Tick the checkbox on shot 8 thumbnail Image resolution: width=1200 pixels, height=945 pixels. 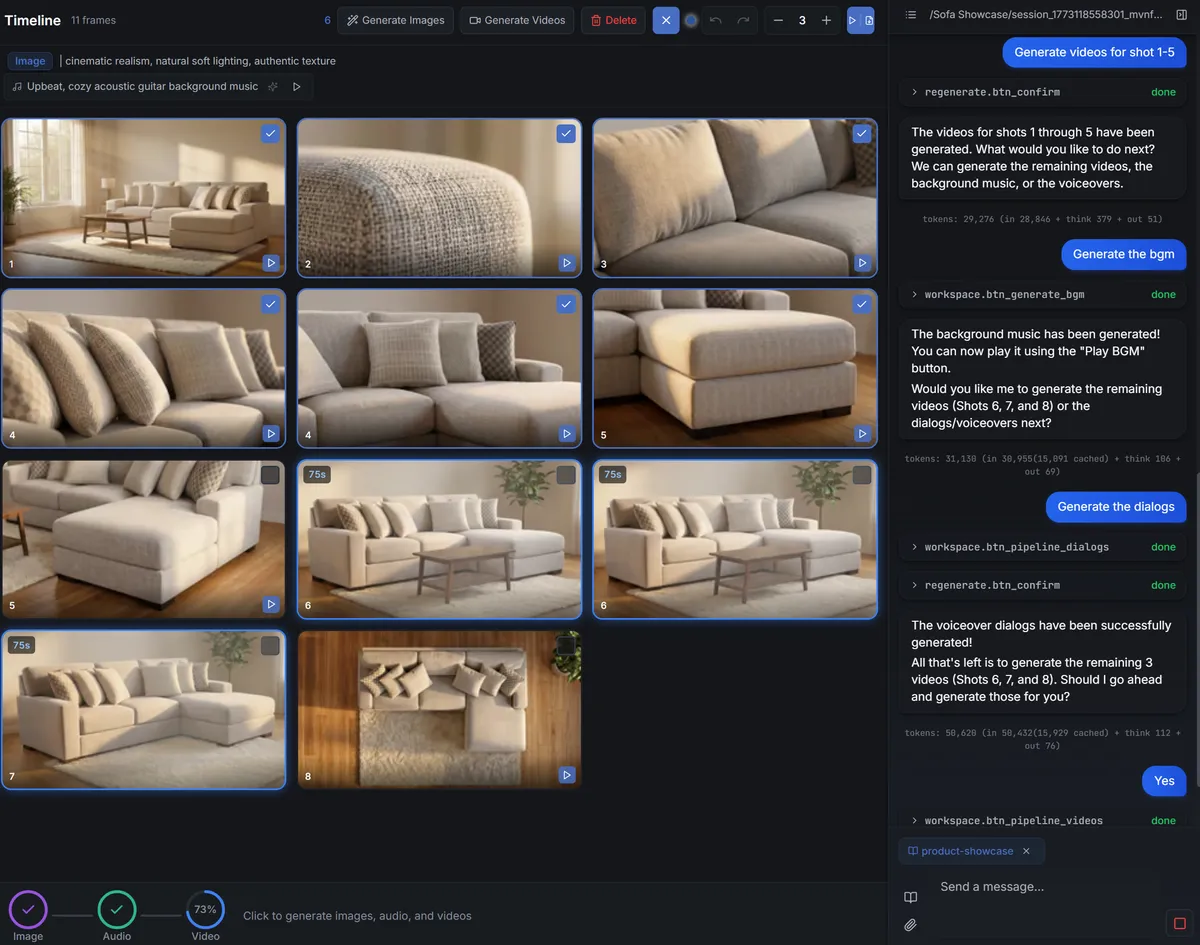coord(566,646)
